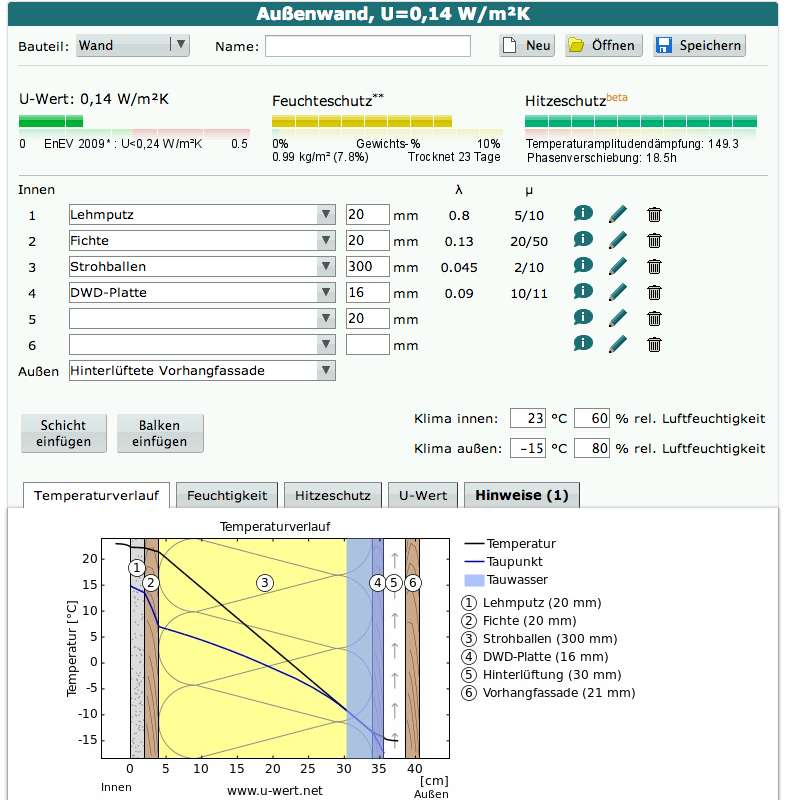This screenshot has height=800, width=786.
Task: Click the Speichern button
Action: pyautogui.click(x=699, y=45)
